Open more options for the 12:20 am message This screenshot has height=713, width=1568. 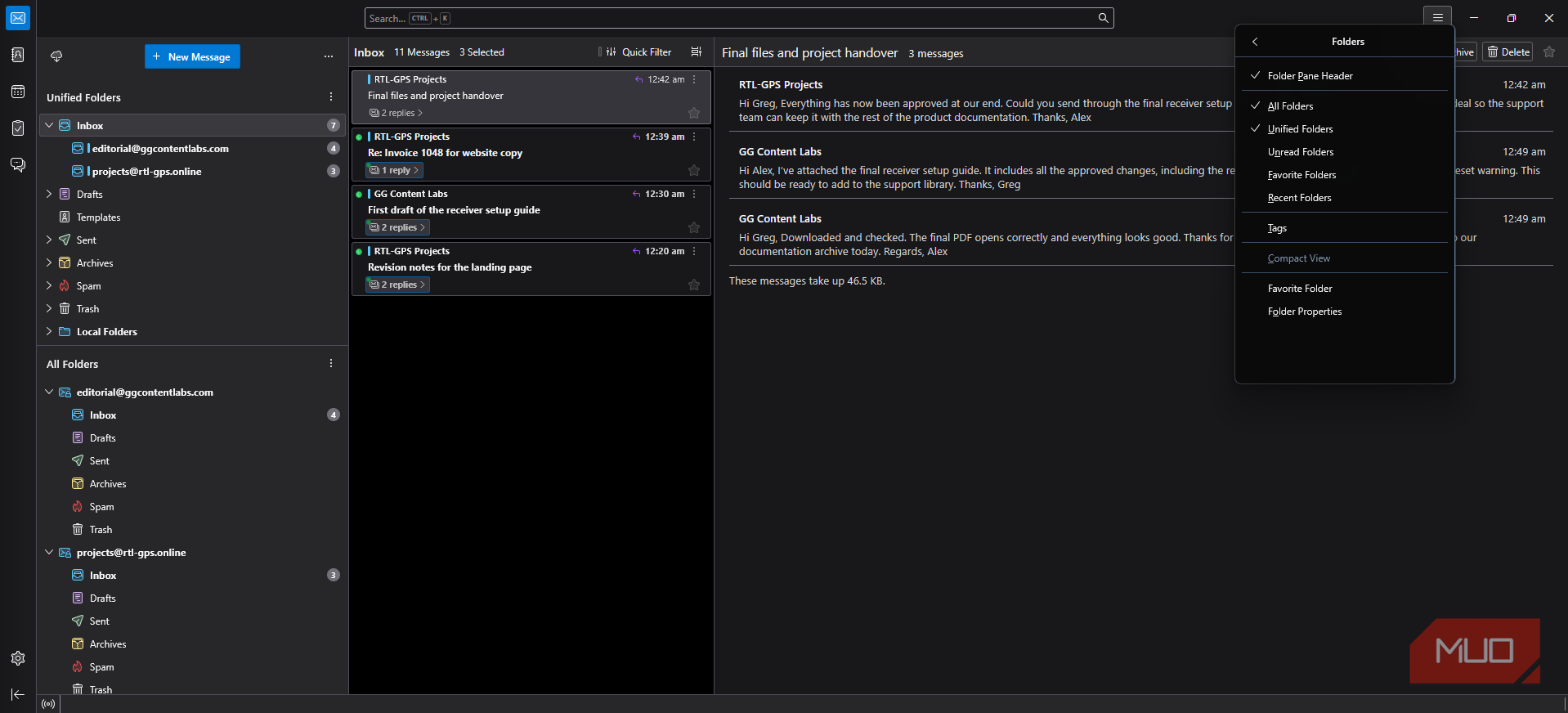point(694,251)
